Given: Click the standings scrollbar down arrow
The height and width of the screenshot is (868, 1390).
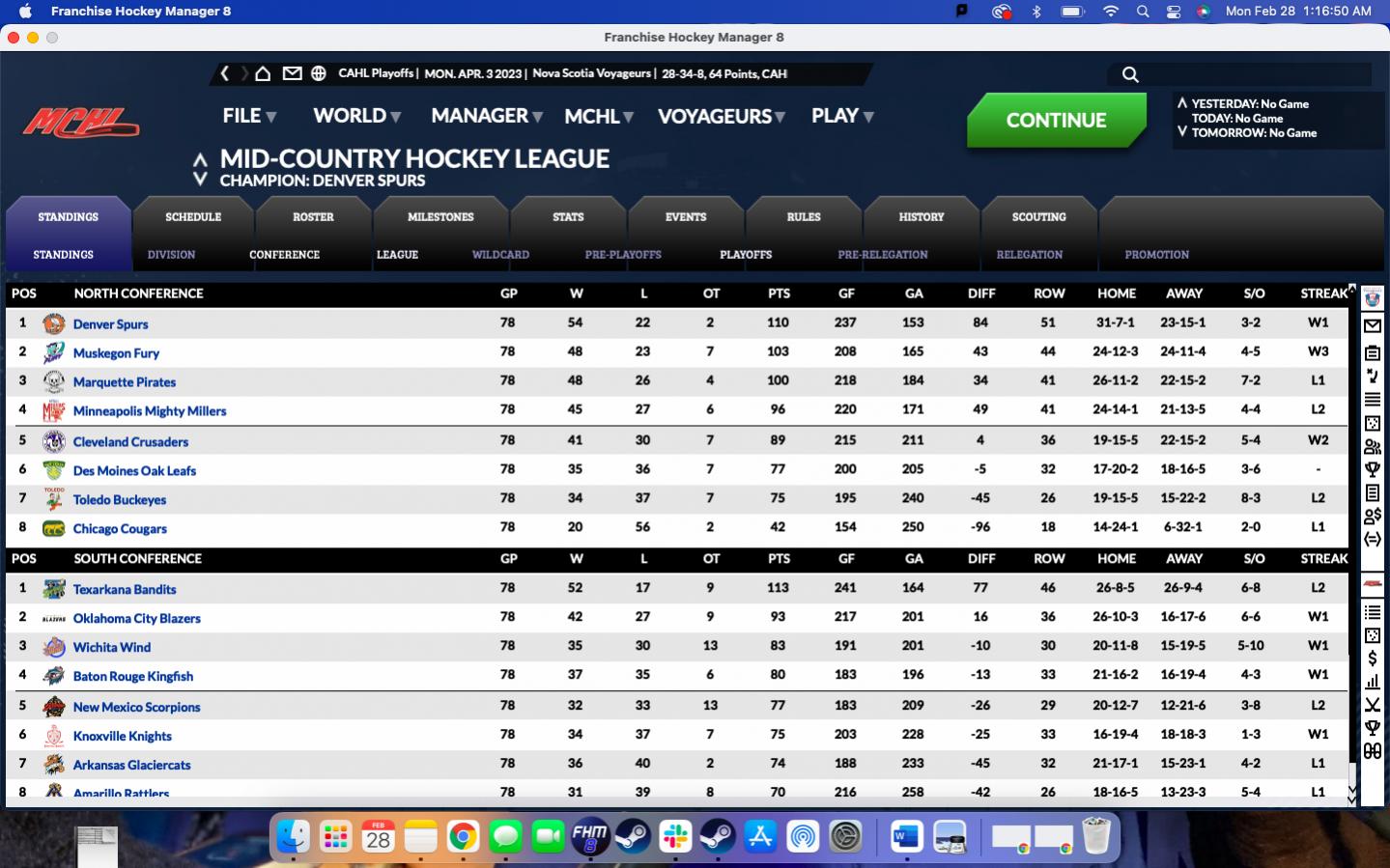Looking at the screenshot, I should coord(1351,794).
